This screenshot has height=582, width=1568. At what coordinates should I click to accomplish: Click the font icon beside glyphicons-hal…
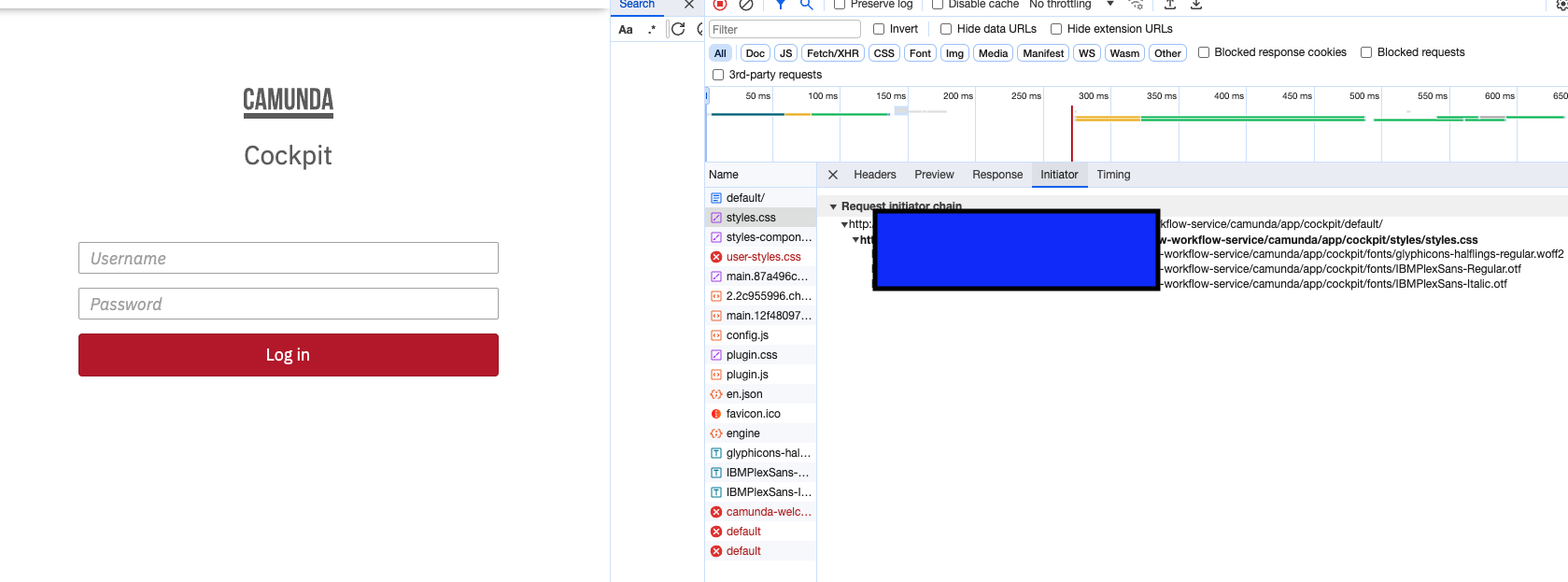716,453
